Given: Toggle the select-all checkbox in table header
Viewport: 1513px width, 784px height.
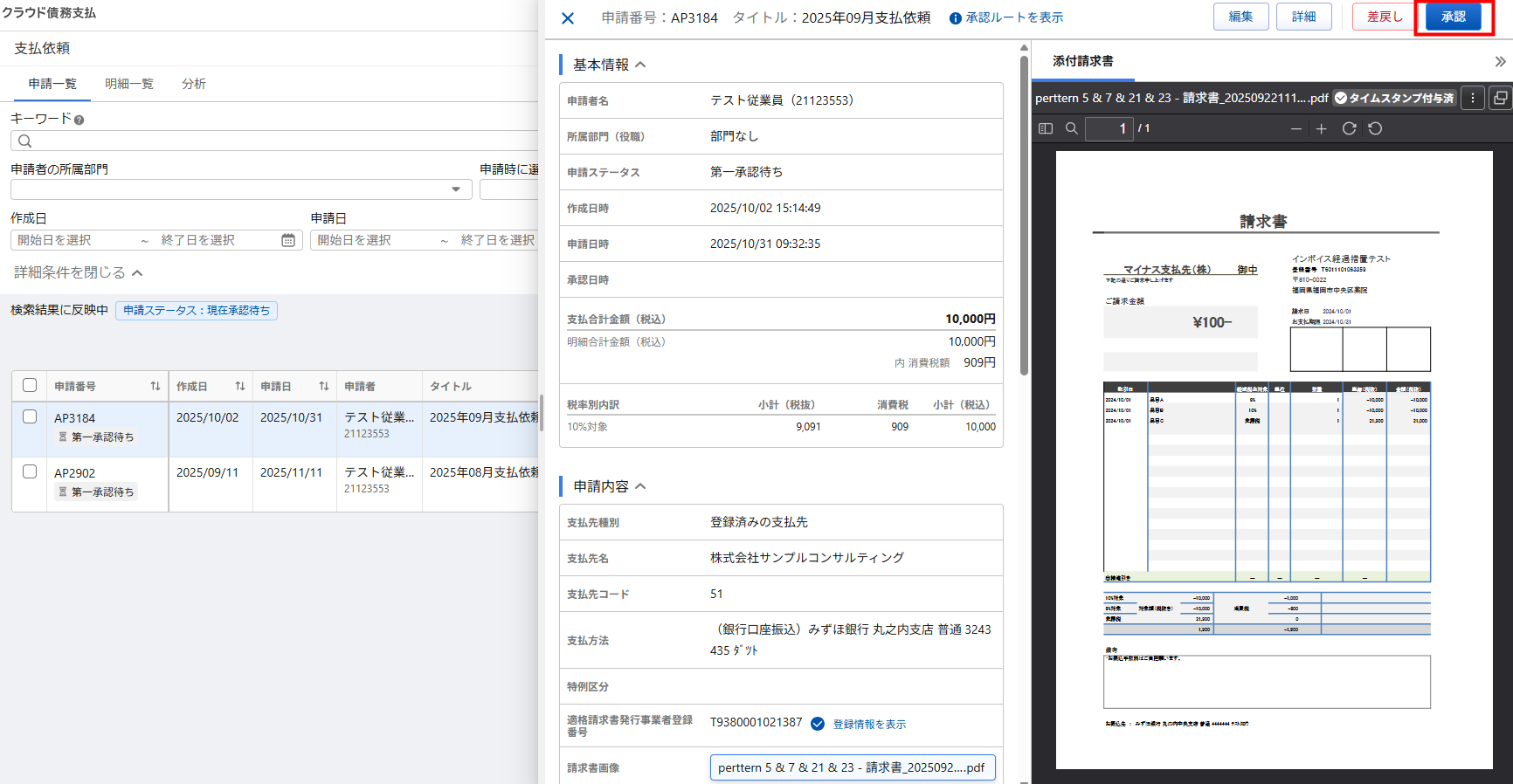Looking at the screenshot, I should pyautogui.click(x=30, y=385).
